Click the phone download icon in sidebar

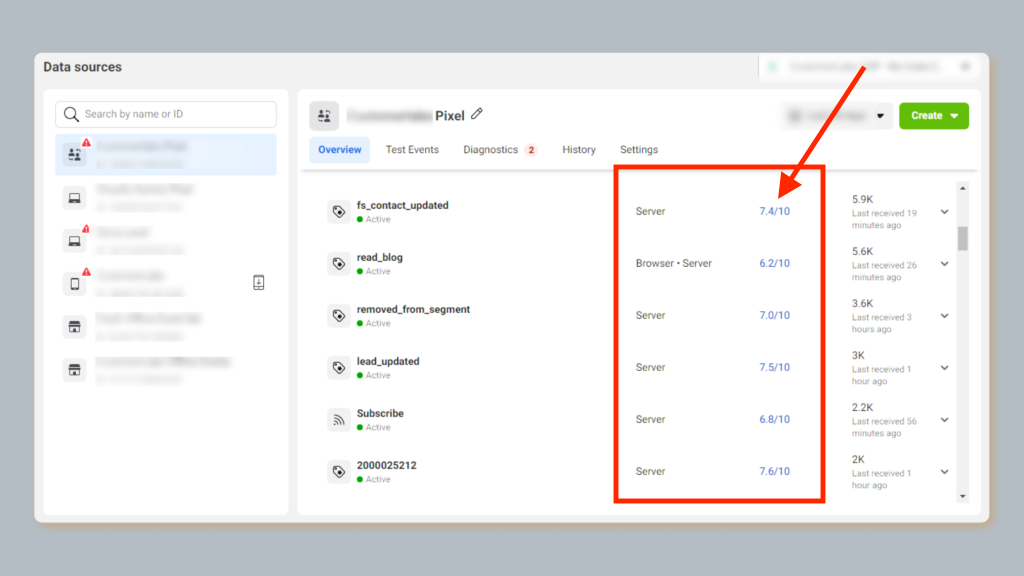click(x=259, y=282)
